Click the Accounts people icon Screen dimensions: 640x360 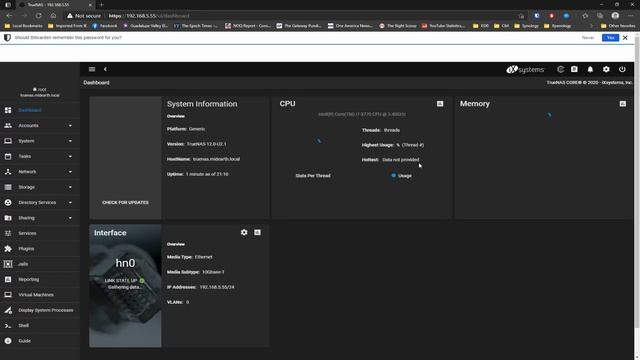pyautogui.click(x=8, y=126)
